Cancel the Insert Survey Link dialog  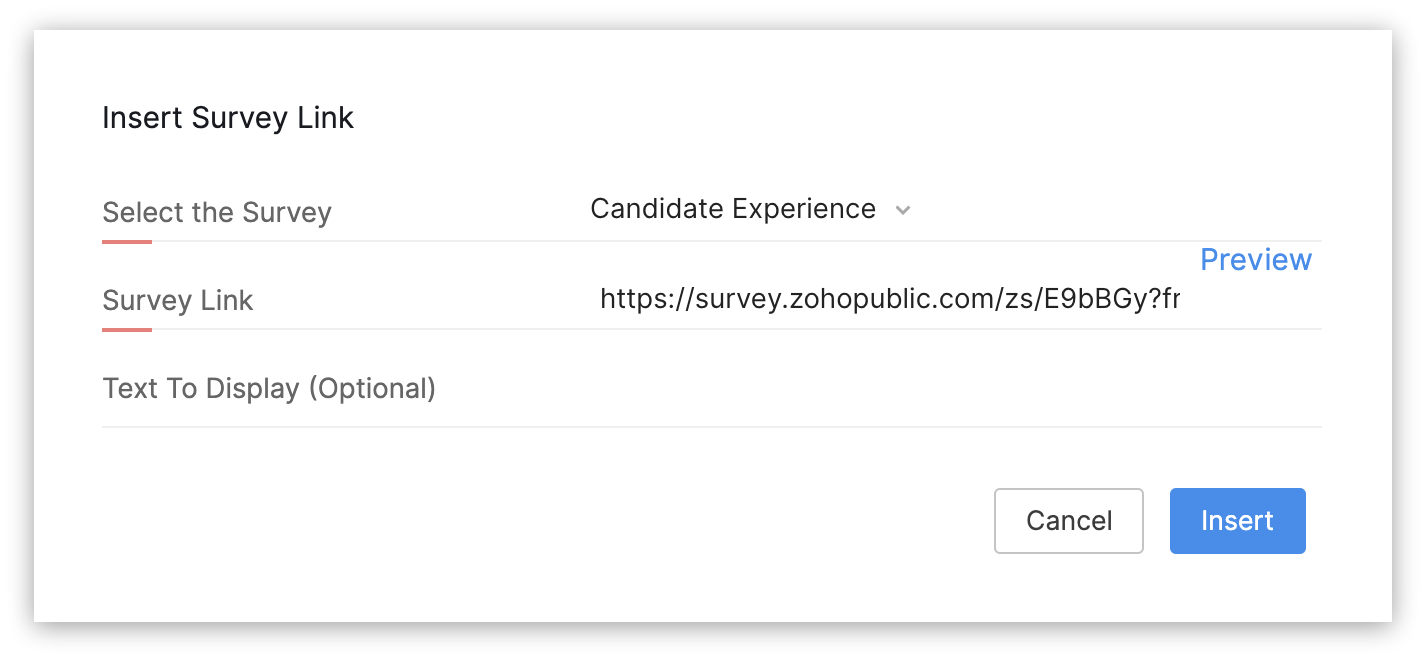pyautogui.click(x=1068, y=520)
